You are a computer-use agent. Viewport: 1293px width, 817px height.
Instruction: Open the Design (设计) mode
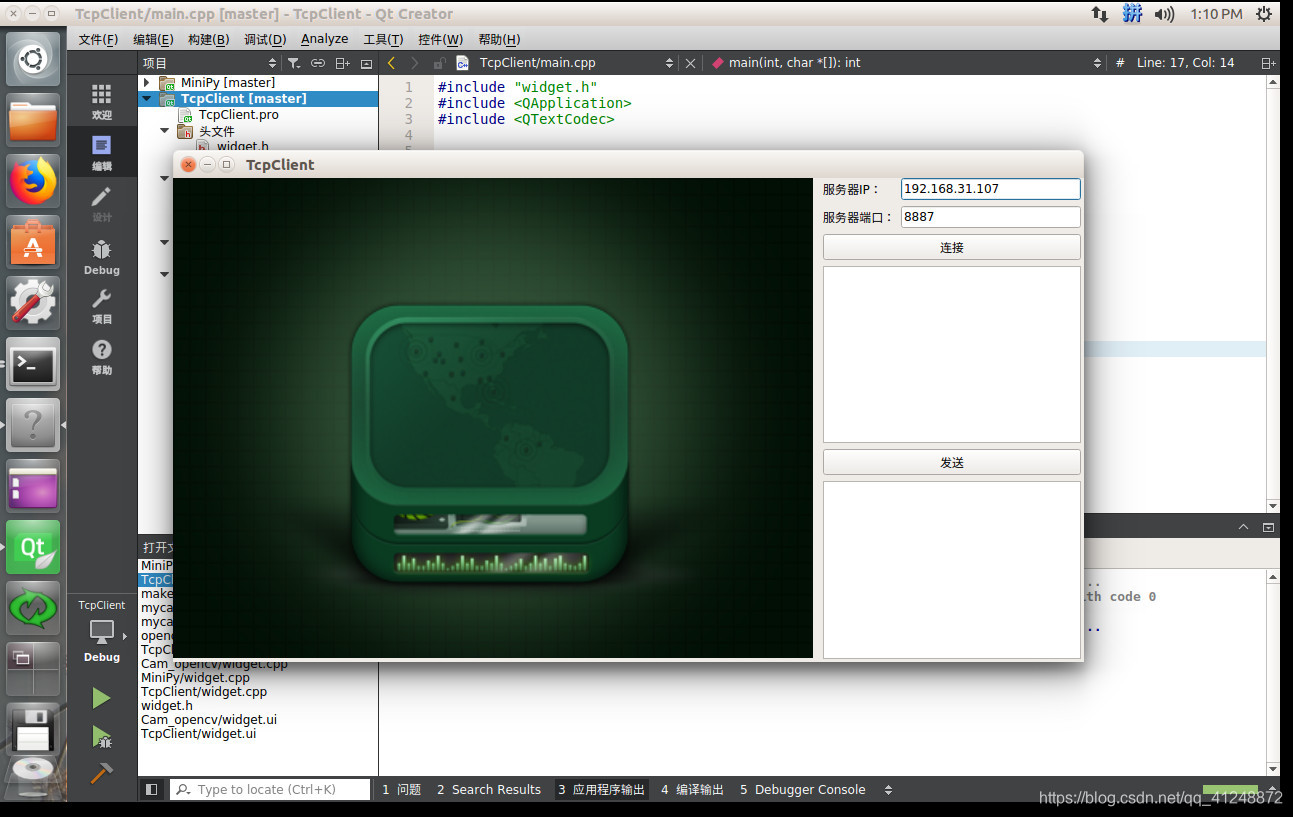101,203
